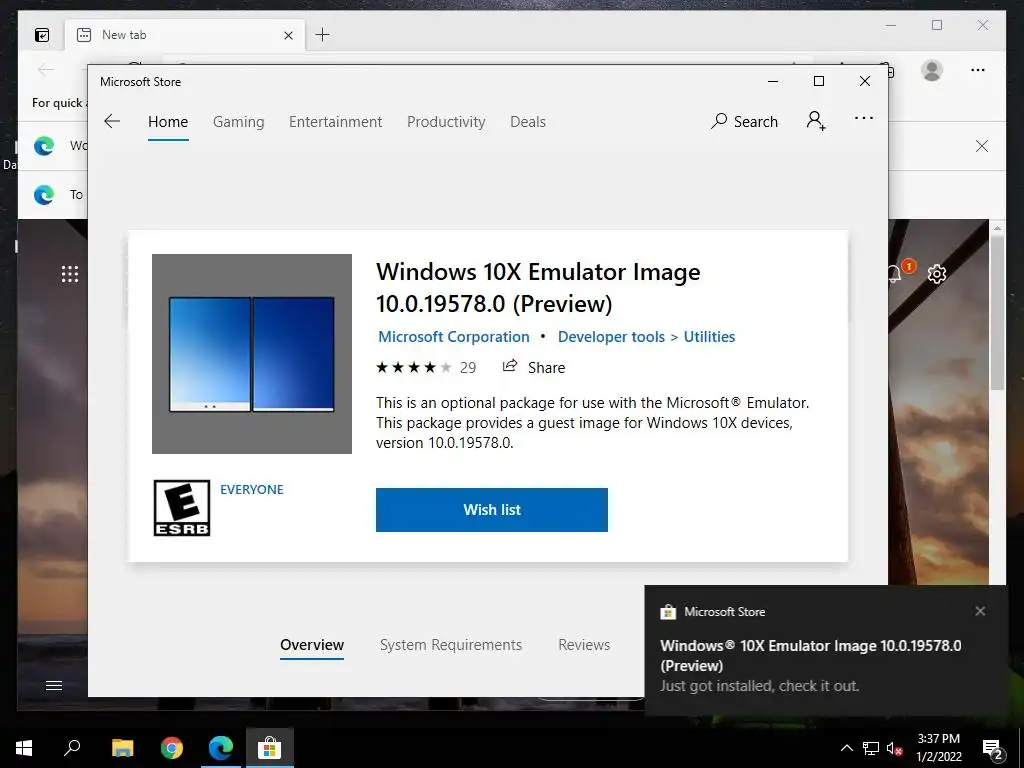Show hidden system tray icons
1024x768 pixels.
point(846,748)
